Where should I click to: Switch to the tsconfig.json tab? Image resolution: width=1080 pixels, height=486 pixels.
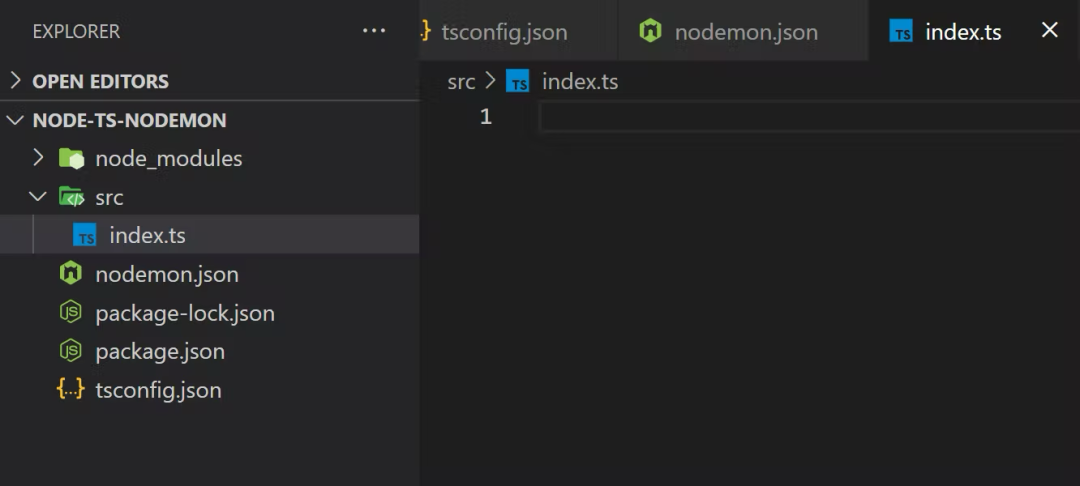click(x=504, y=32)
